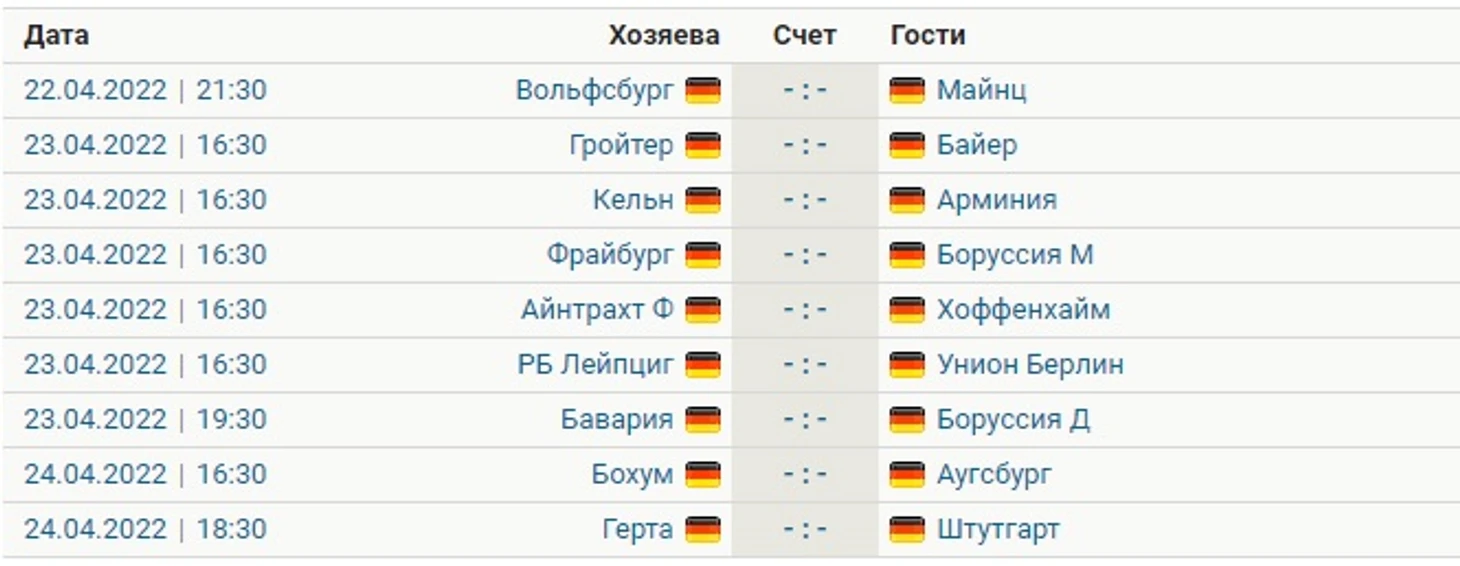Click the flag icon next to Бавария
Image resolution: width=1460 pixels, height=566 pixels.
point(702,419)
